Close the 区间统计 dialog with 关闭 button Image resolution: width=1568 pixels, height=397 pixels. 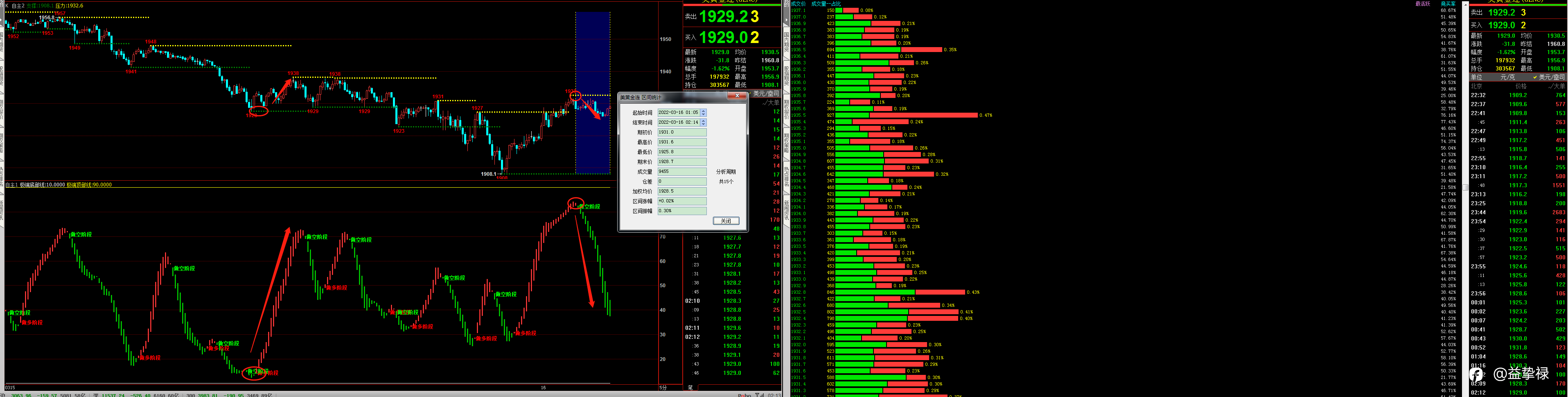[x=726, y=221]
